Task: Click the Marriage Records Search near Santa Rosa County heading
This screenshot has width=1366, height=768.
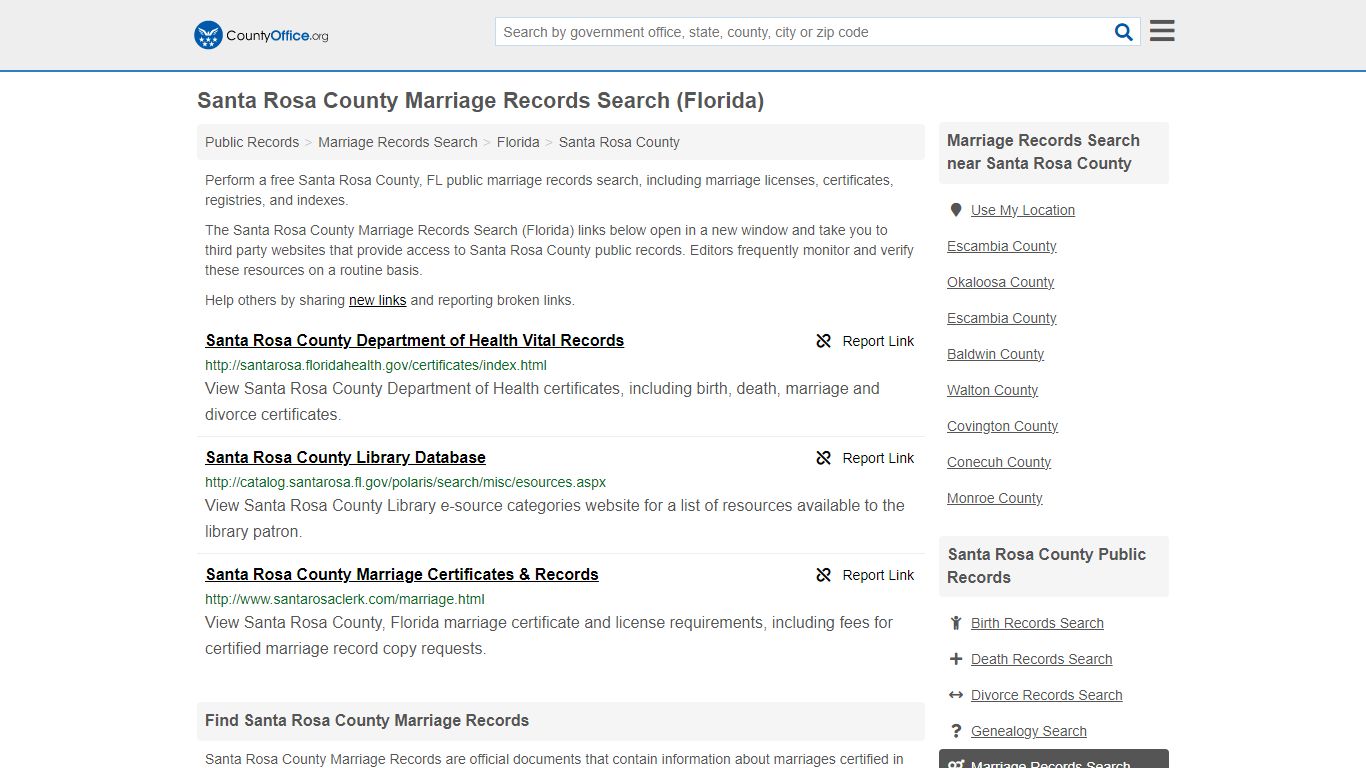Action: pos(1043,152)
